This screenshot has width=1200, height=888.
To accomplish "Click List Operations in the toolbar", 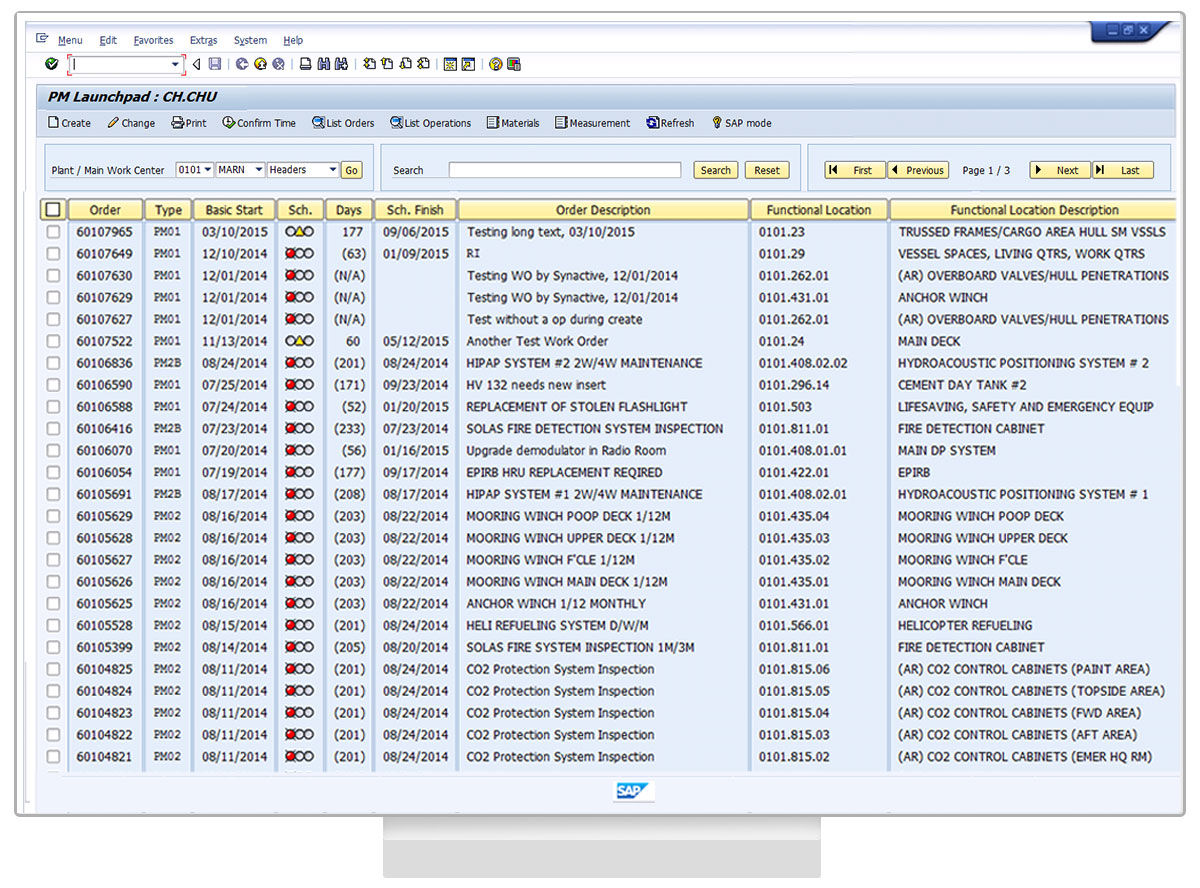I will coord(430,123).
